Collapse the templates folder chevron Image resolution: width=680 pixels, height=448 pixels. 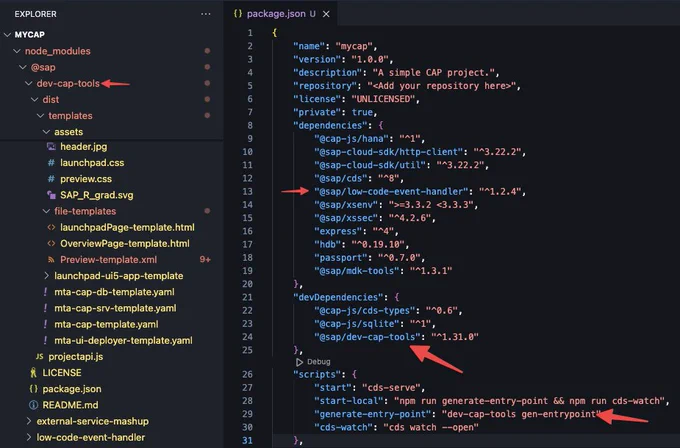pos(40,116)
